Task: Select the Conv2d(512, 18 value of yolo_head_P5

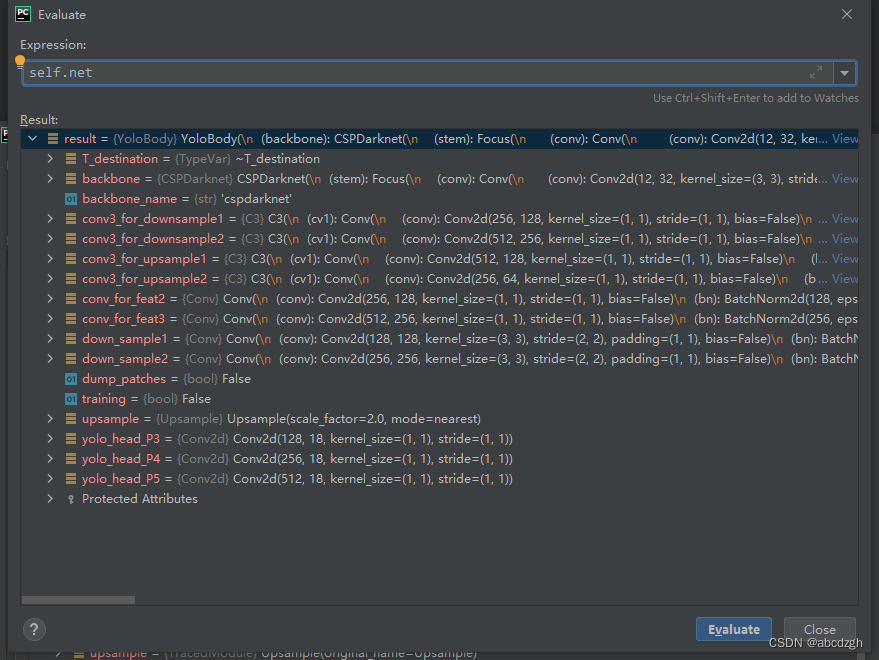Action: 373,479
